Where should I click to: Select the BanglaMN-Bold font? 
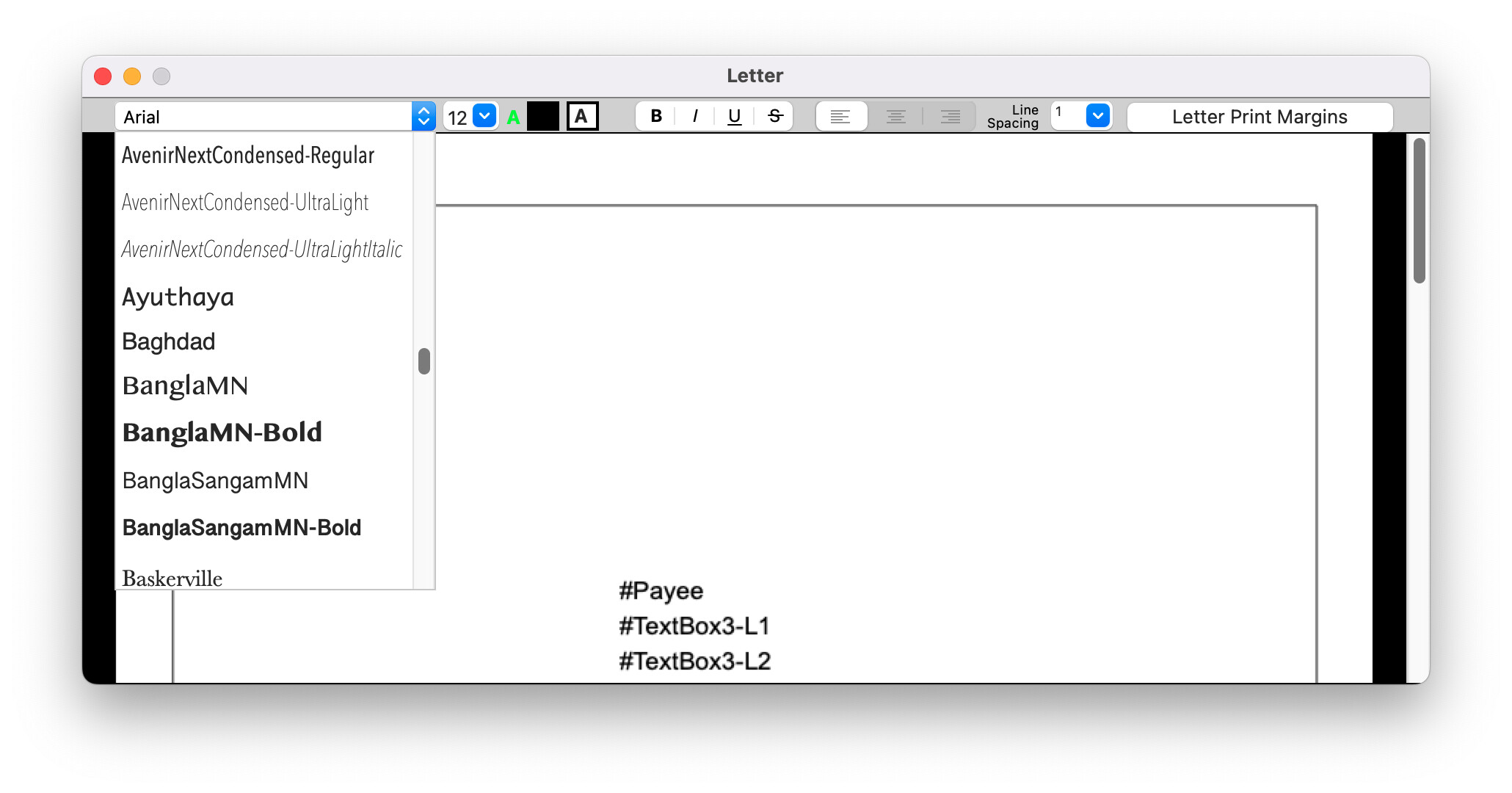click(x=222, y=432)
